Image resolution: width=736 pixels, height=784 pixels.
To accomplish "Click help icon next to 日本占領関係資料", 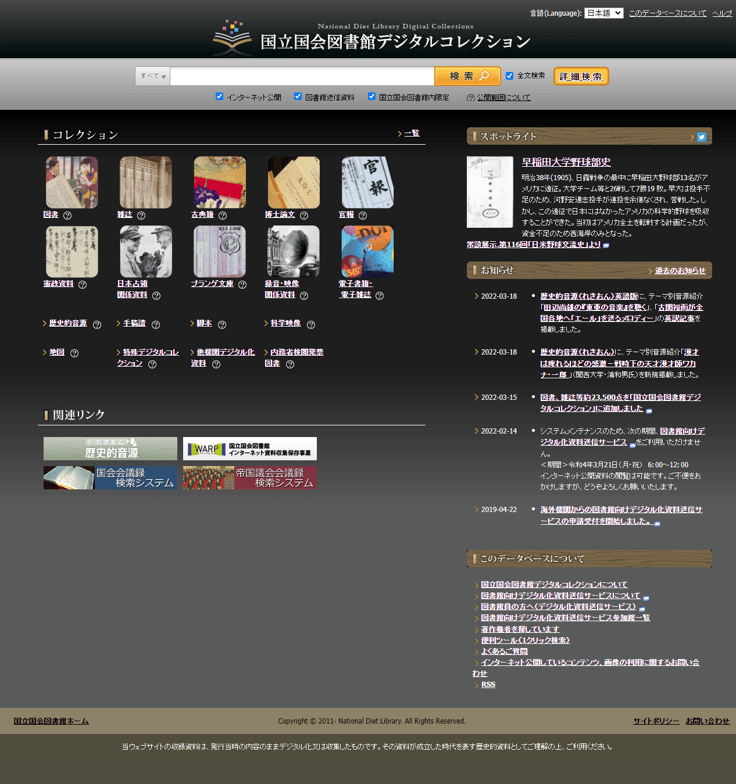I will 156,296.
